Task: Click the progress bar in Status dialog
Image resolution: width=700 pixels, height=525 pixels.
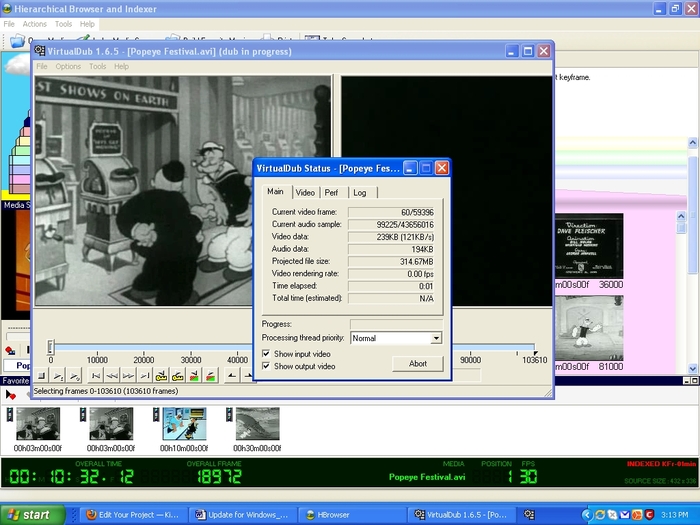Action: pos(396,324)
